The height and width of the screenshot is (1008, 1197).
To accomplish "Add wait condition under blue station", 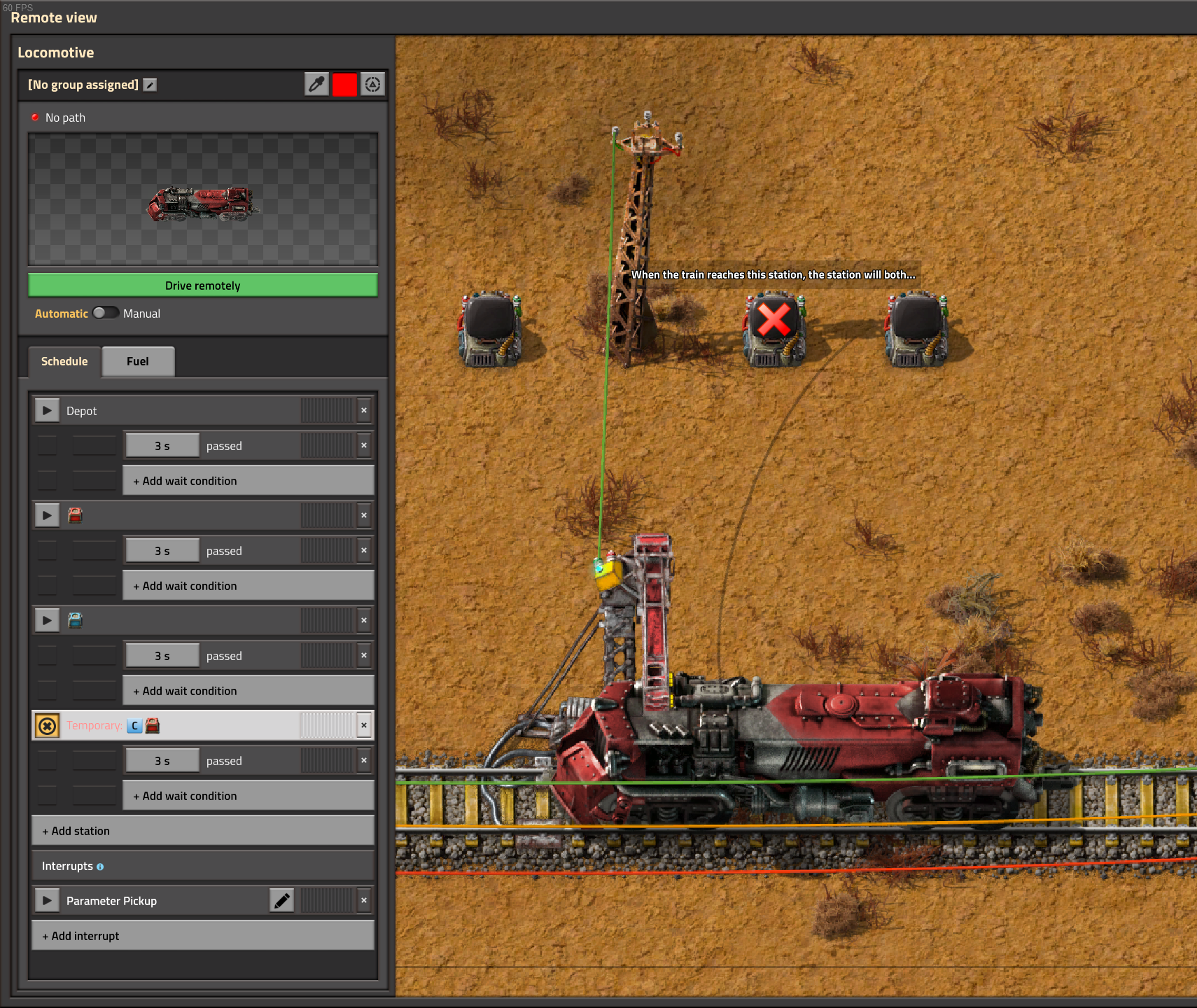I will tap(248, 691).
